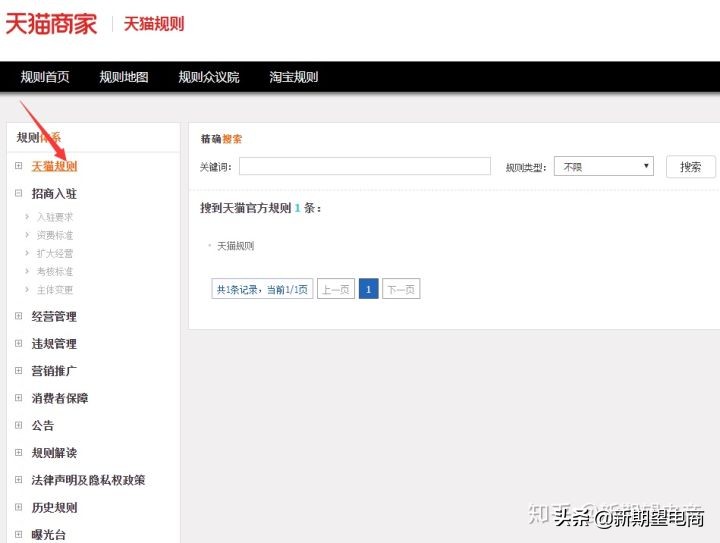
Task: Click the 上一页 pagination button
Action: [336, 289]
